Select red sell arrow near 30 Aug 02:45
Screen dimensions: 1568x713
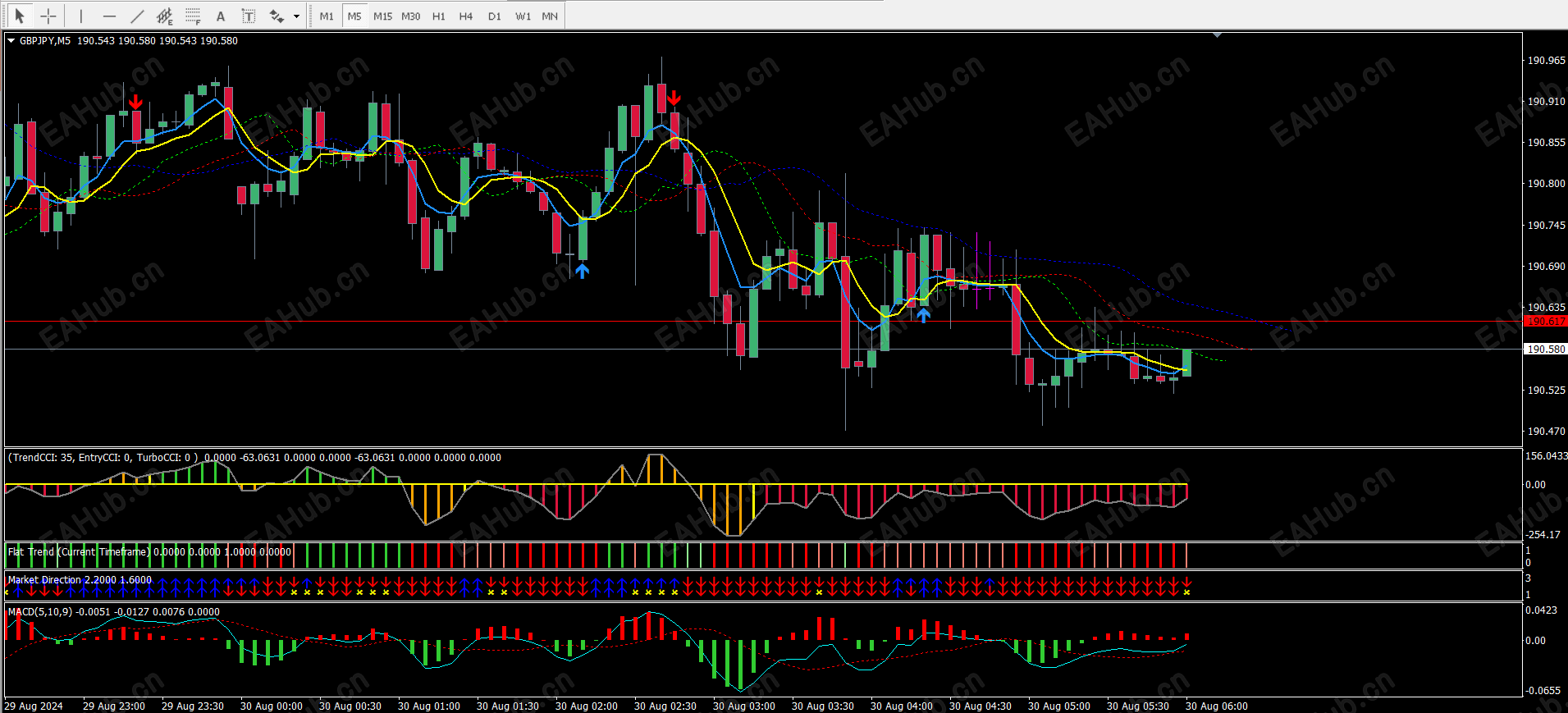pyautogui.click(x=674, y=98)
